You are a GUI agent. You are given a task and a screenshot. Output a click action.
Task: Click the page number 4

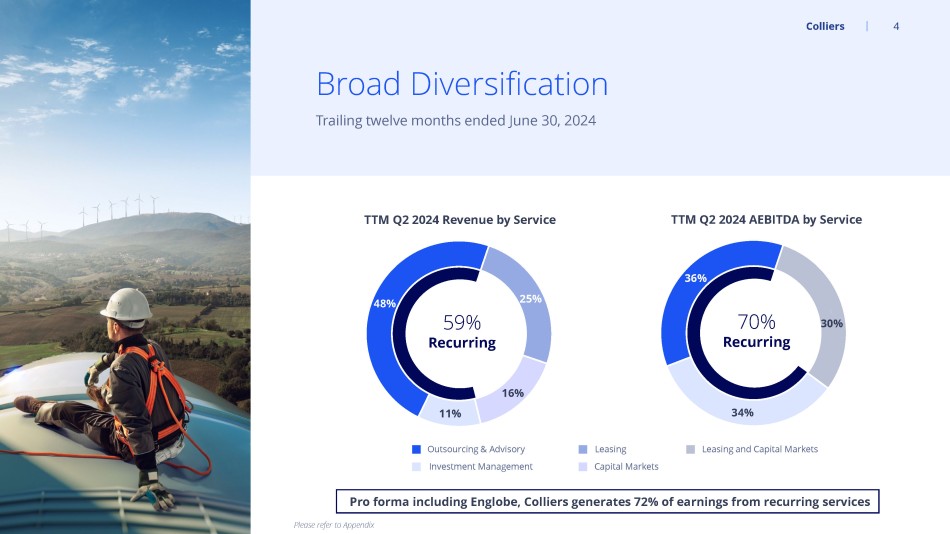[896, 26]
